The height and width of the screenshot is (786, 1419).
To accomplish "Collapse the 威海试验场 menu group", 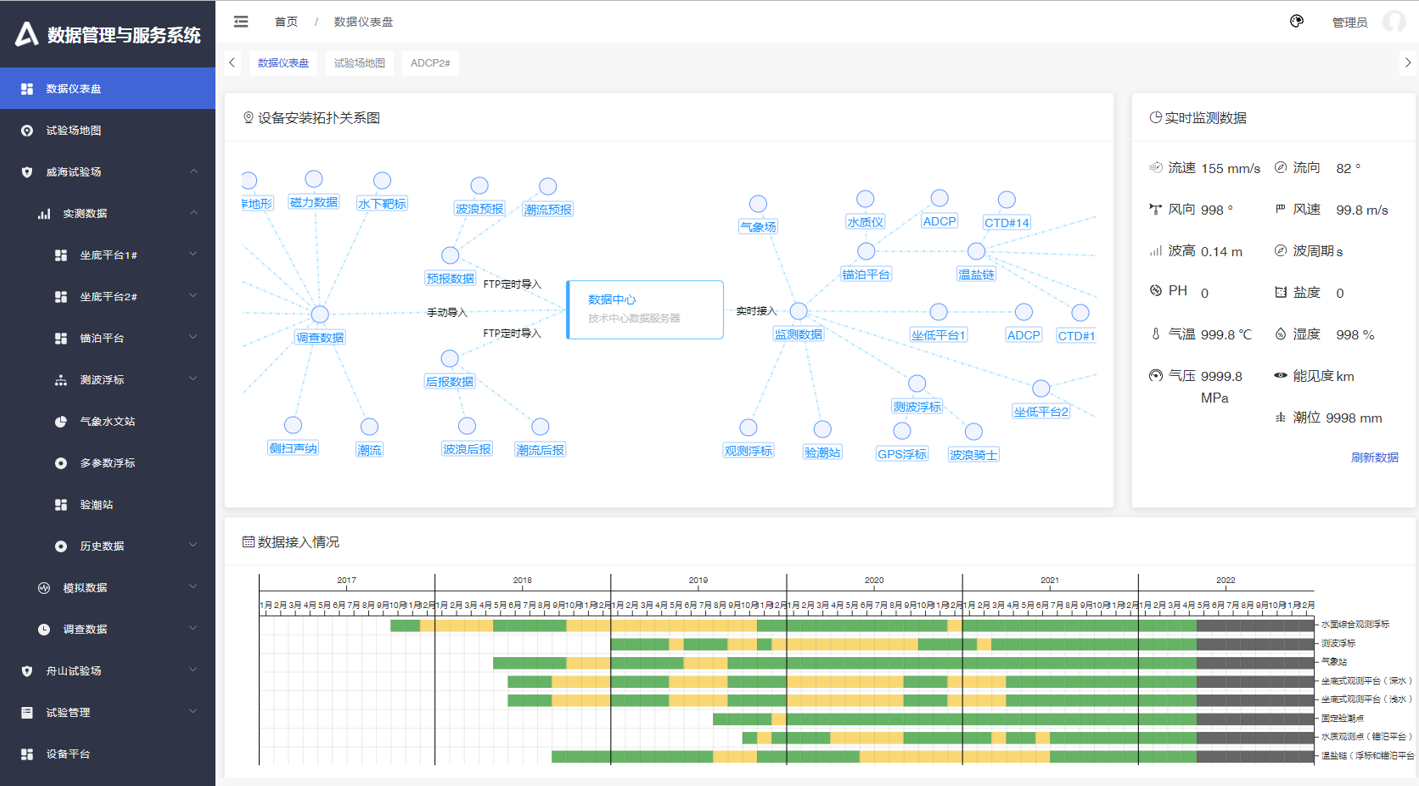I will tap(193, 172).
